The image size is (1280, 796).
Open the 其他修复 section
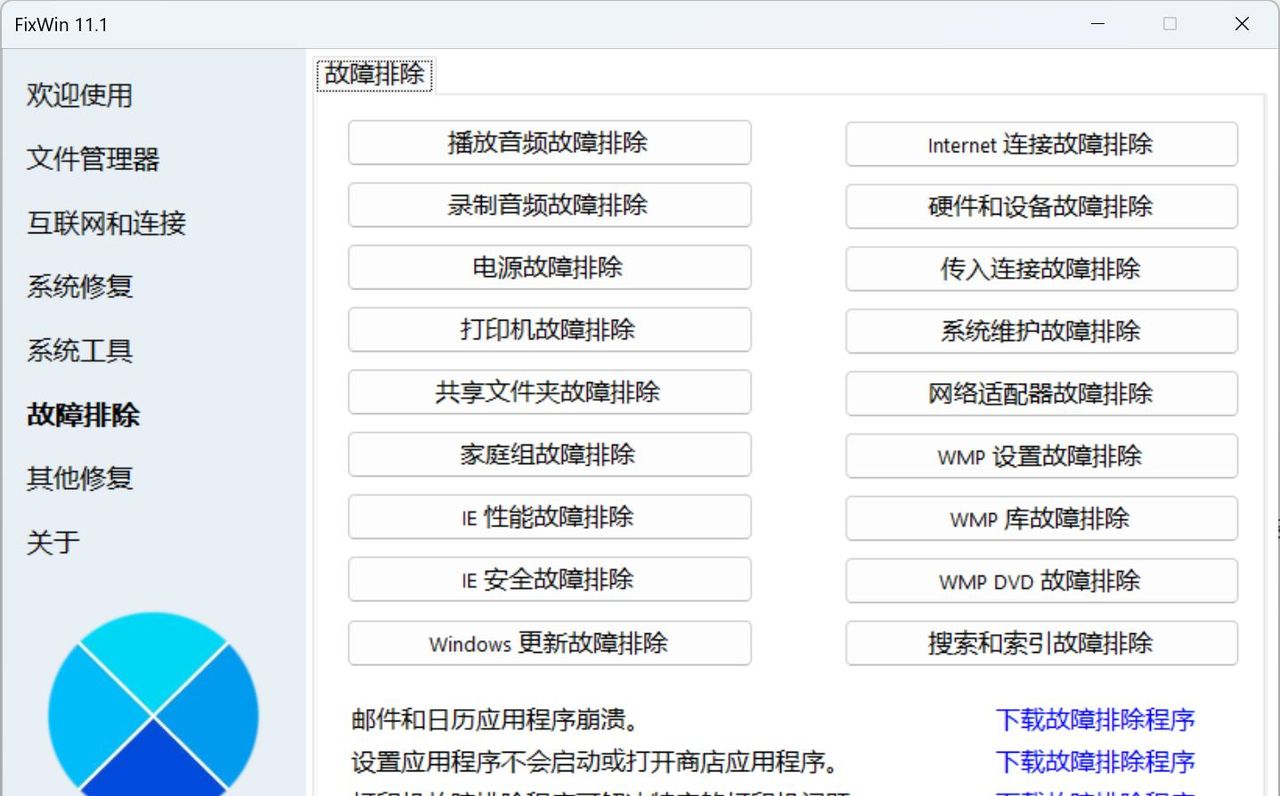(x=78, y=479)
